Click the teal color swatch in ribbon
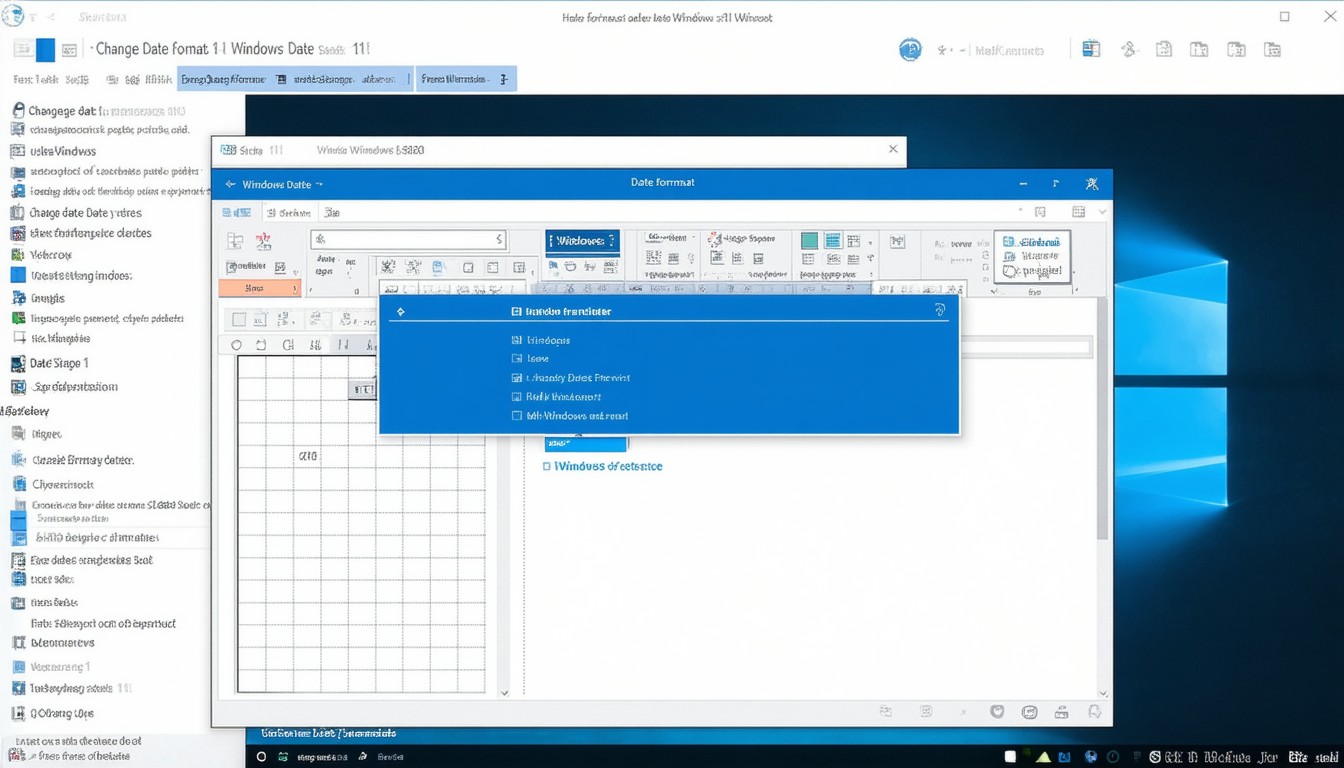 coord(809,241)
